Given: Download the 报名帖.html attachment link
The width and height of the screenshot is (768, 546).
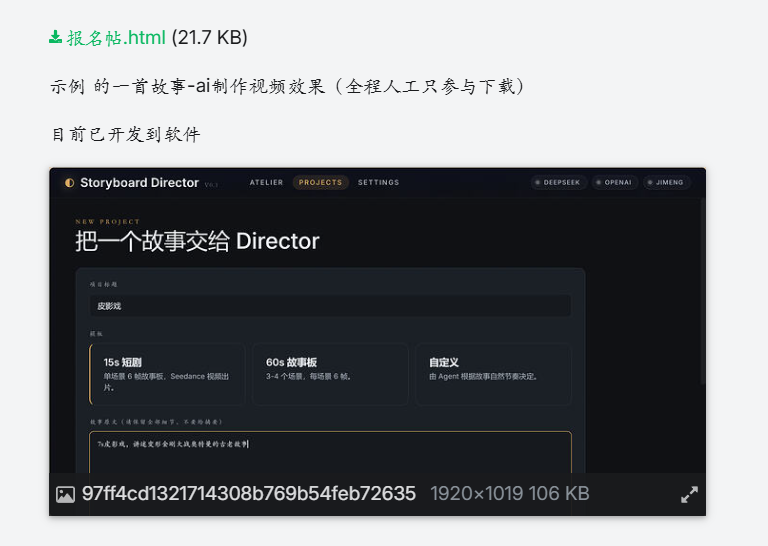Looking at the screenshot, I should click(116, 38).
